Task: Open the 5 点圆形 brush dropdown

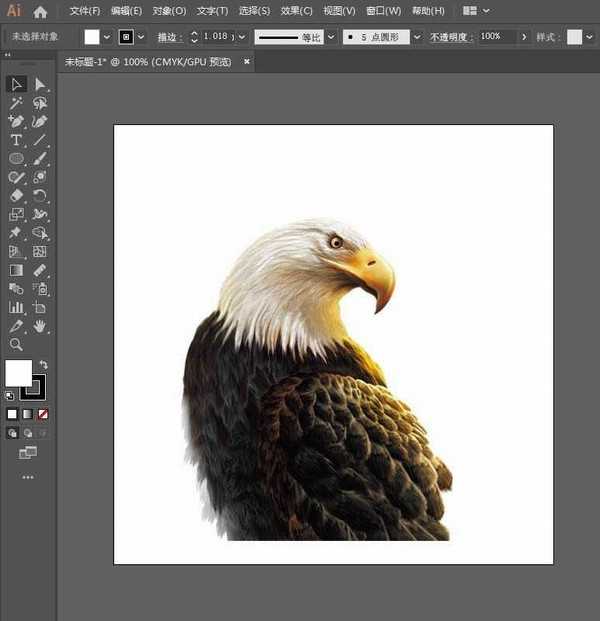Action: tap(416, 37)
